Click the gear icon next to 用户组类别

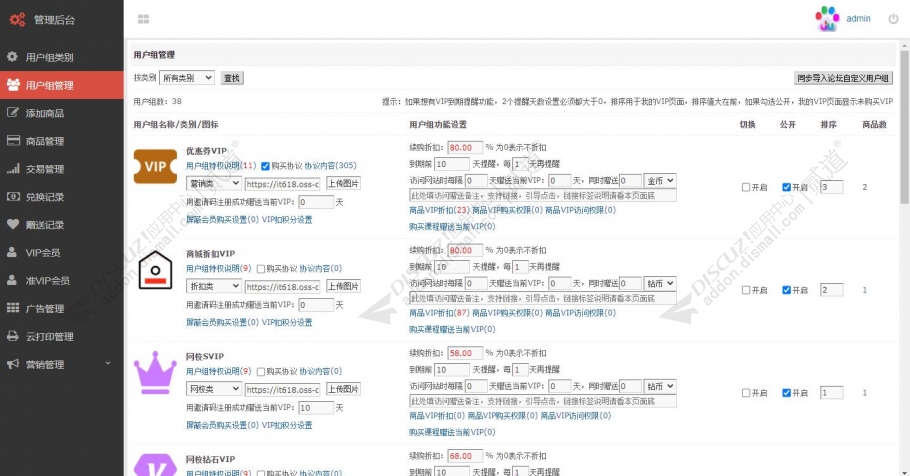[x=12, y=57]
